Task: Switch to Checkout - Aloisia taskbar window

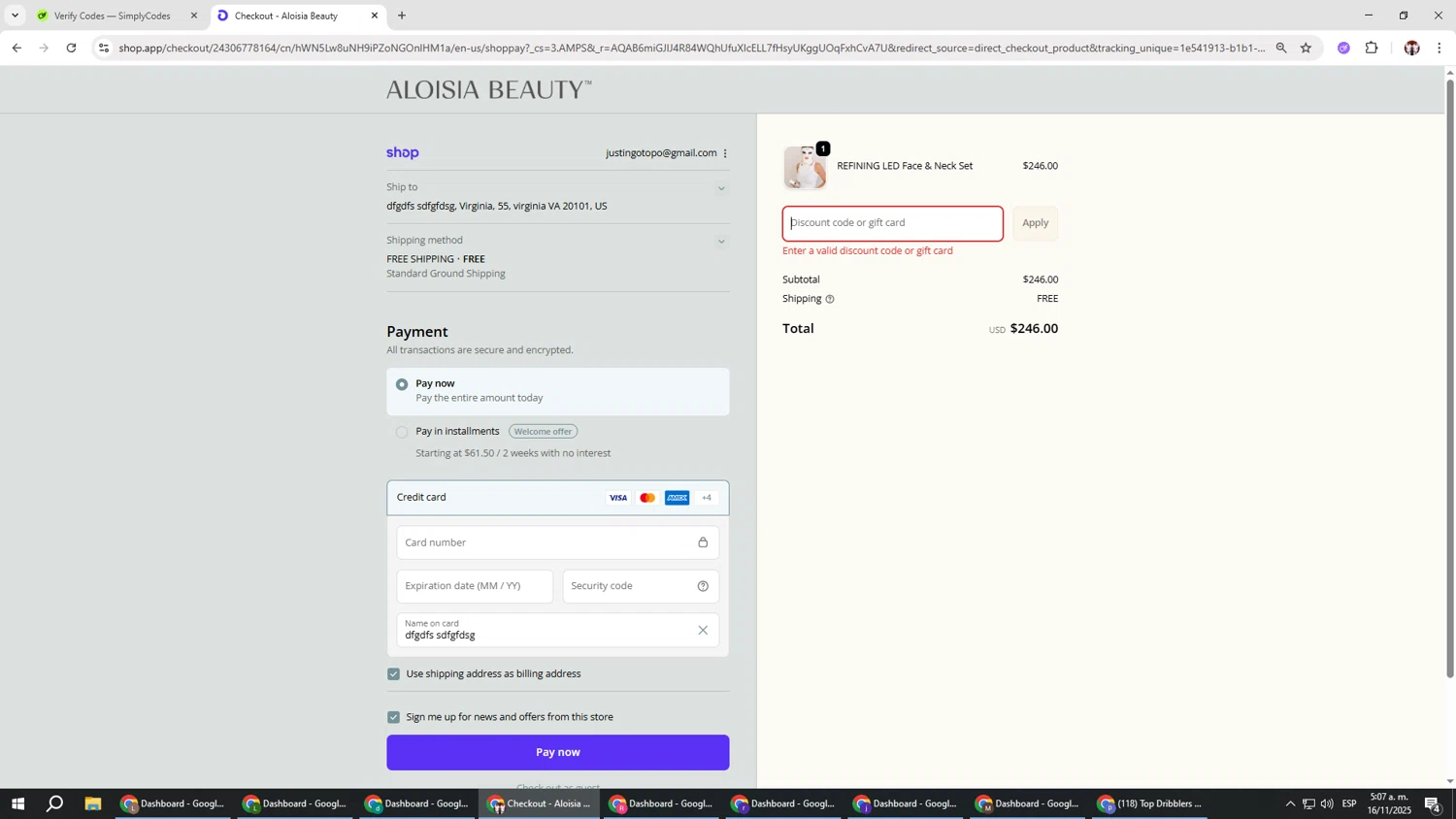Action: click(541, 803)
